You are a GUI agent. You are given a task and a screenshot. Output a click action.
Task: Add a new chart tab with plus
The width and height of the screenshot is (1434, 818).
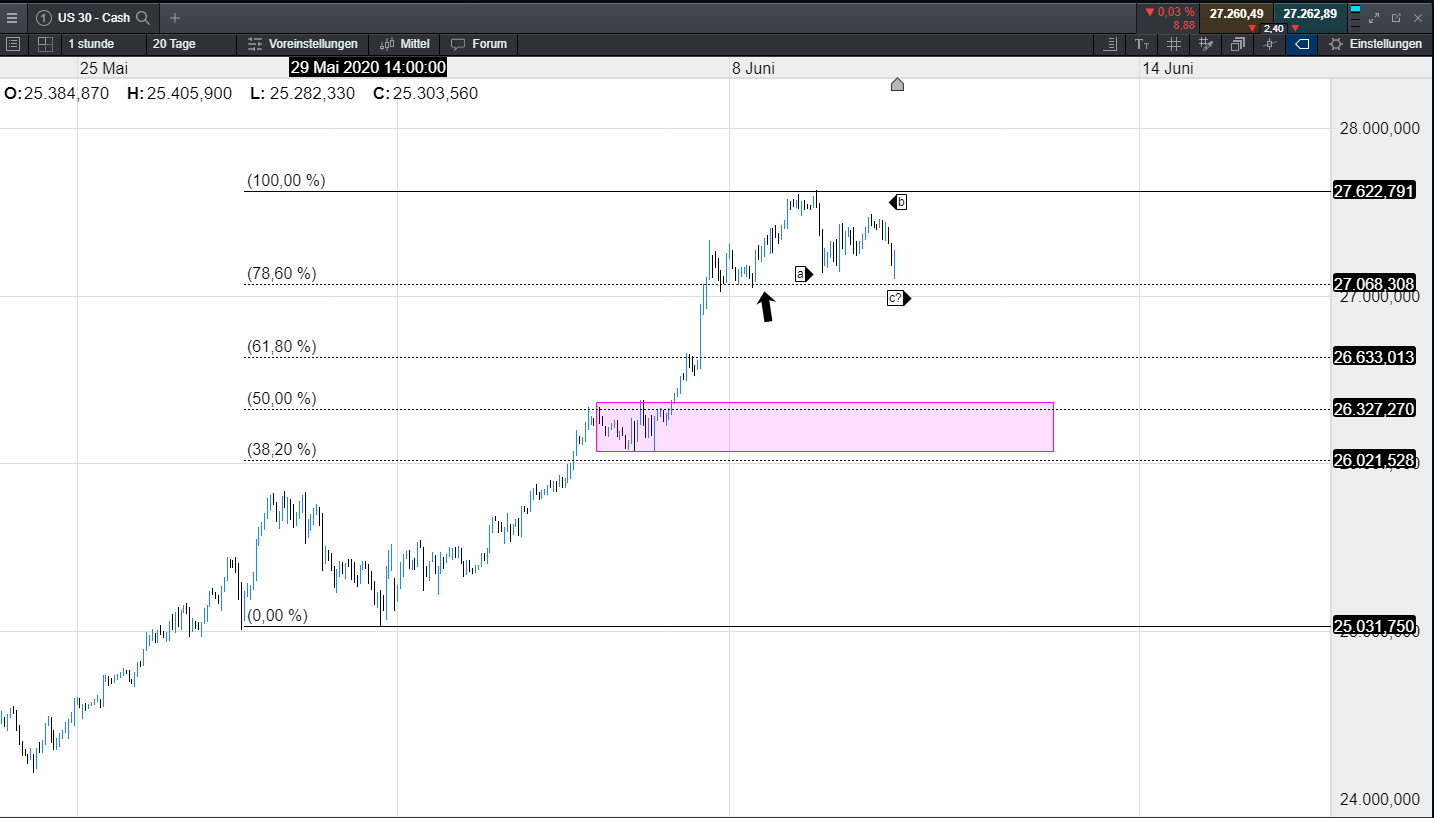pos(175,17)
